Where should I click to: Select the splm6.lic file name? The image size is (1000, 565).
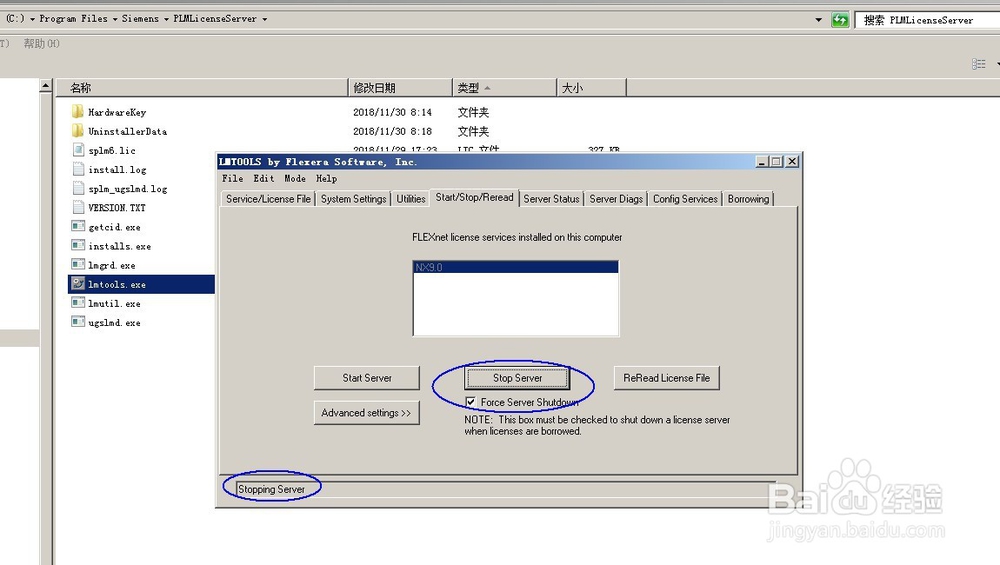(112, 150)
